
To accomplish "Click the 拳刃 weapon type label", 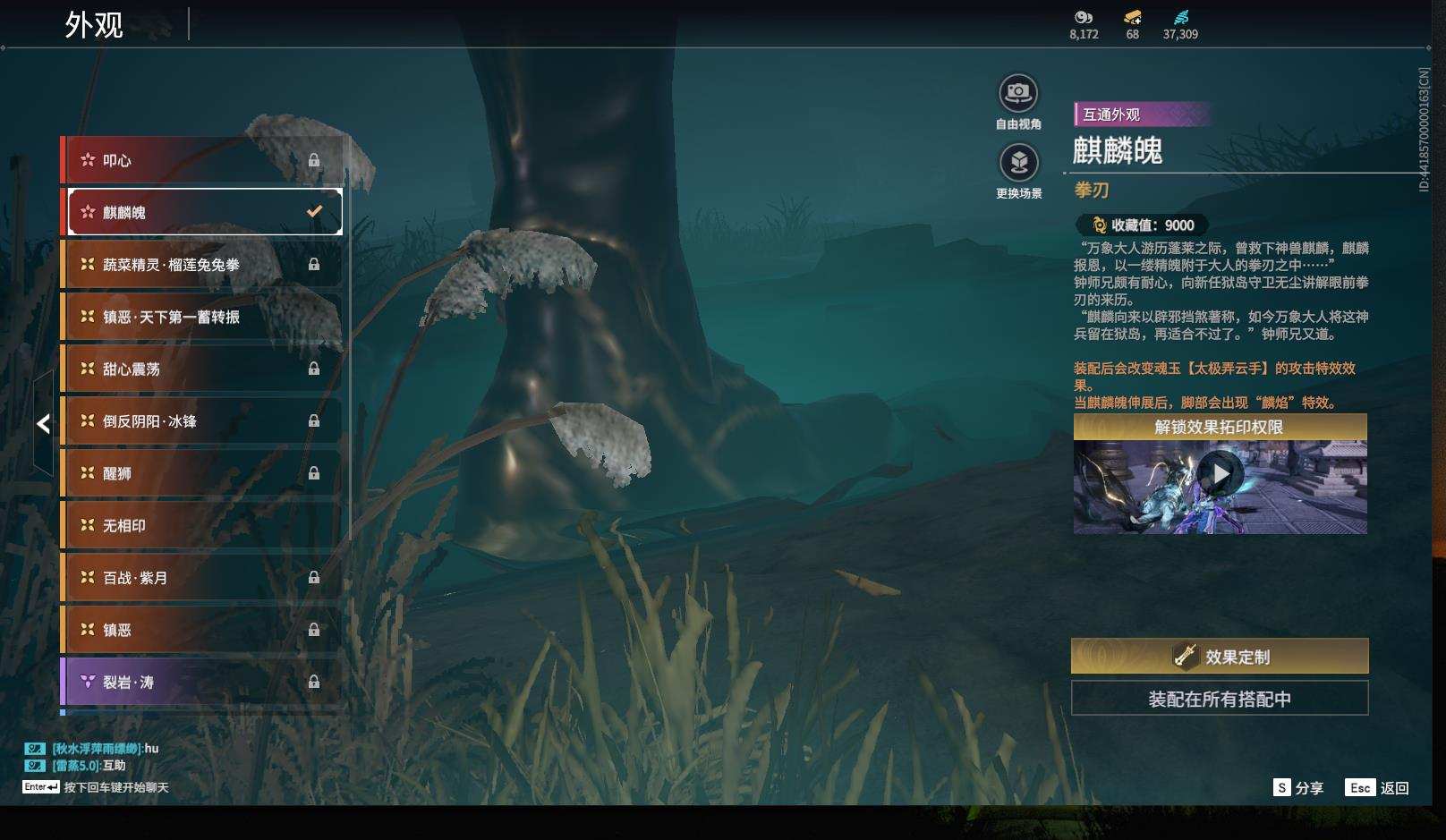I will coord(1092,190).
